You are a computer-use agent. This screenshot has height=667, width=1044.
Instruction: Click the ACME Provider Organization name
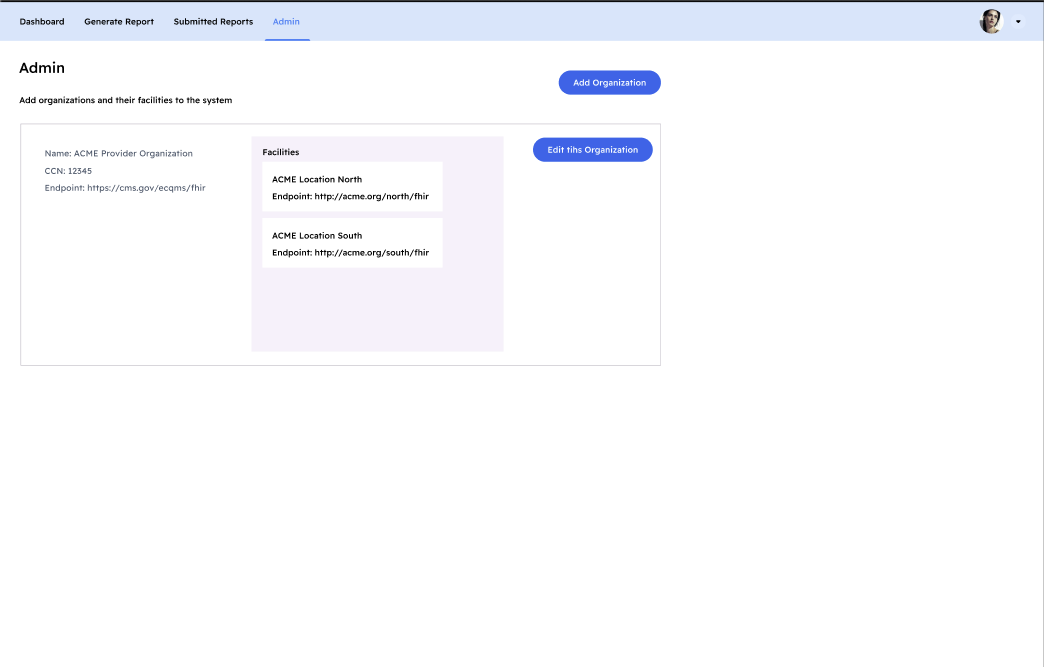(x=118, y=153)
